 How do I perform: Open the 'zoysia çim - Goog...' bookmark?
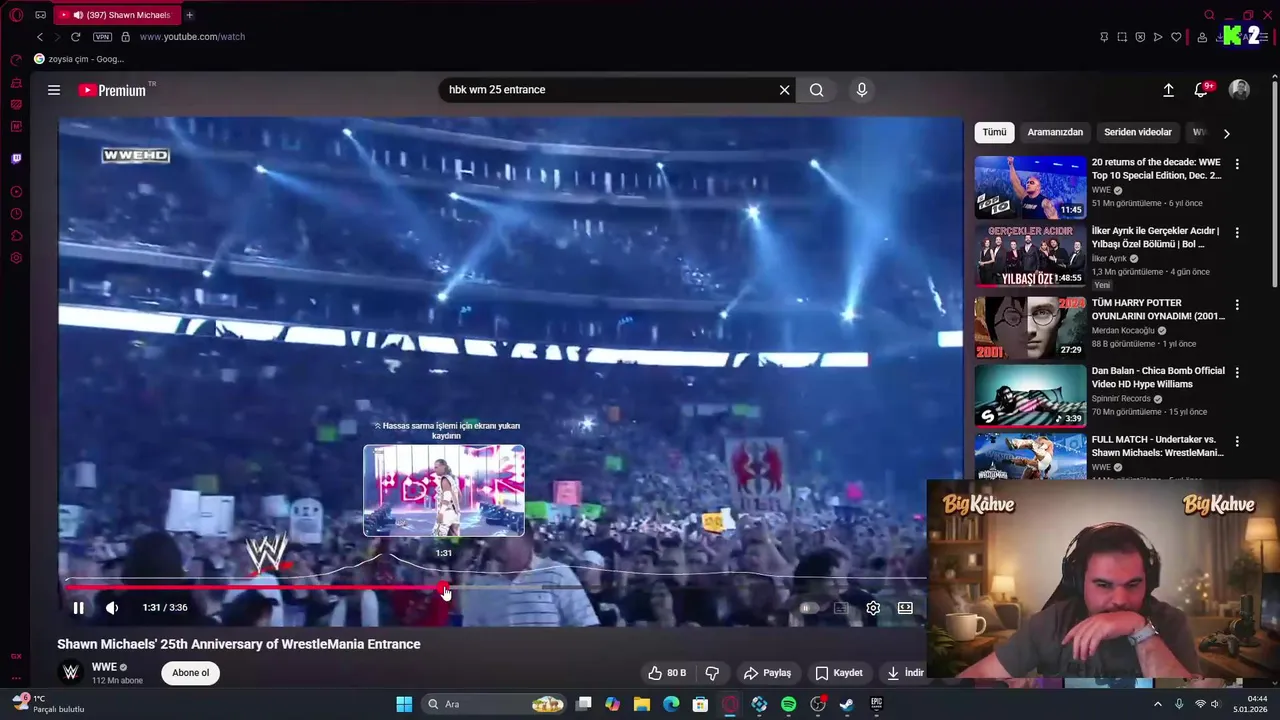79,59
